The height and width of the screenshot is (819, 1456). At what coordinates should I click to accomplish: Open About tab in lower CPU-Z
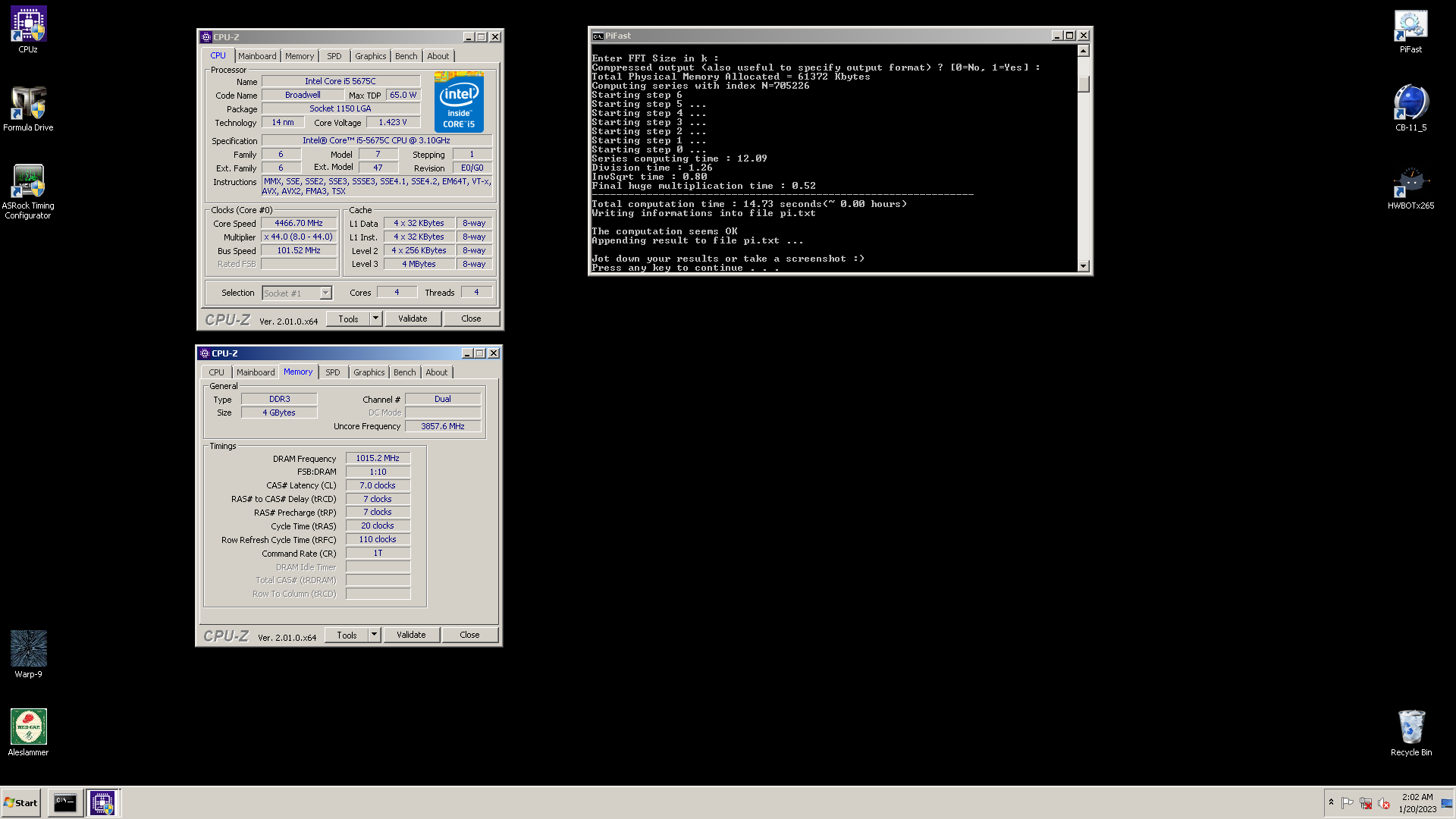[x=437, y=372]
